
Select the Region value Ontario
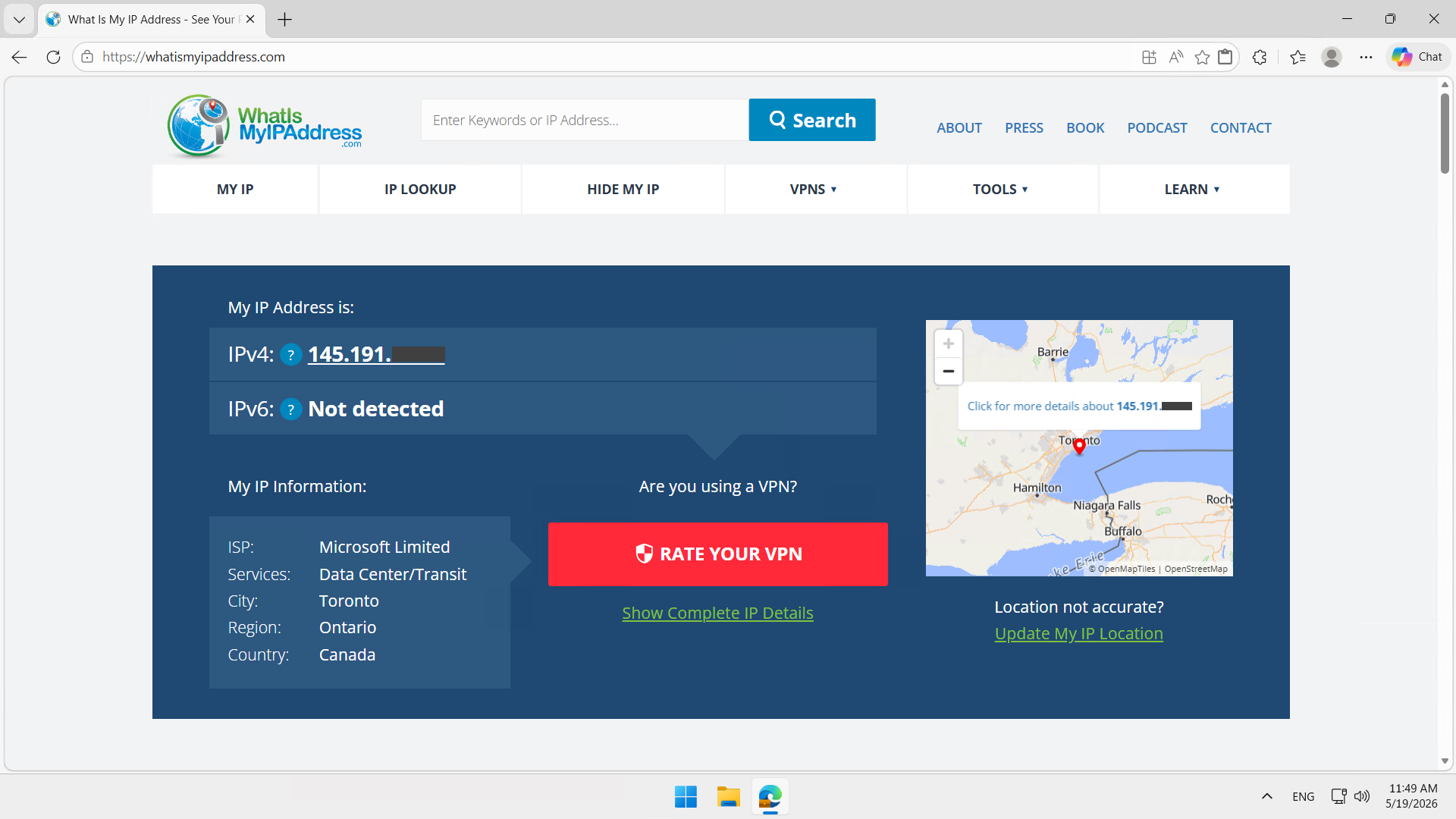(x=347, y=628)
